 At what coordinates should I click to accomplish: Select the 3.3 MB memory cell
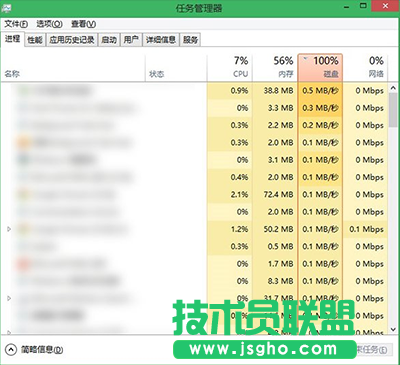(275, 108)
